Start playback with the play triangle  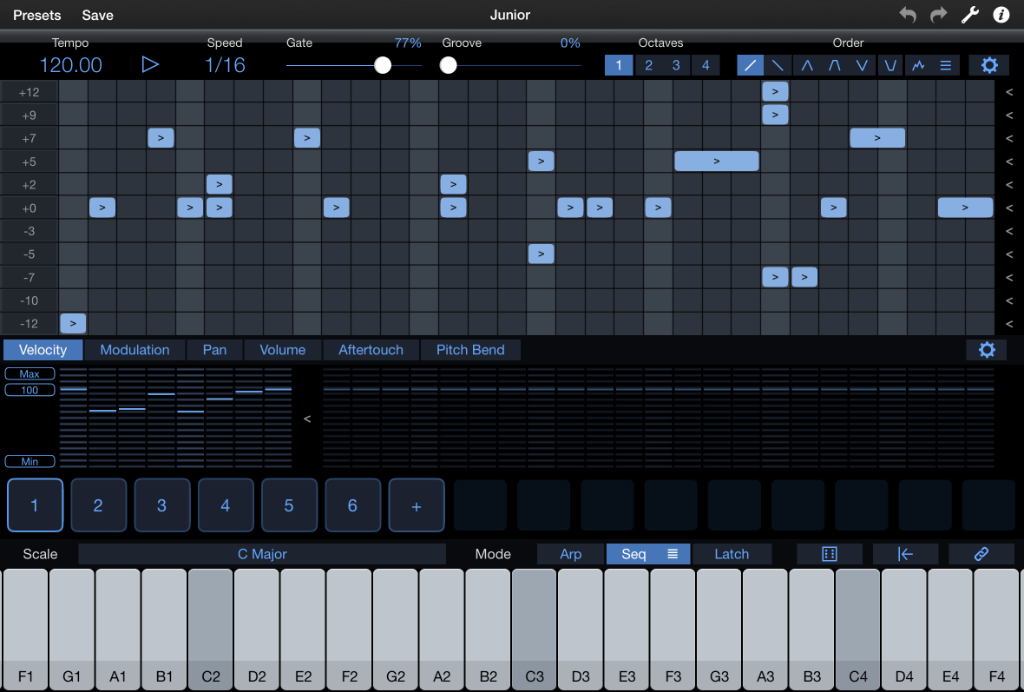tap(150, 65)
